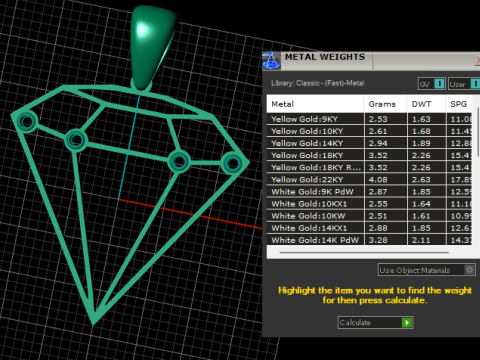Select the Yellow Gold:9KY row

(369, 119)
